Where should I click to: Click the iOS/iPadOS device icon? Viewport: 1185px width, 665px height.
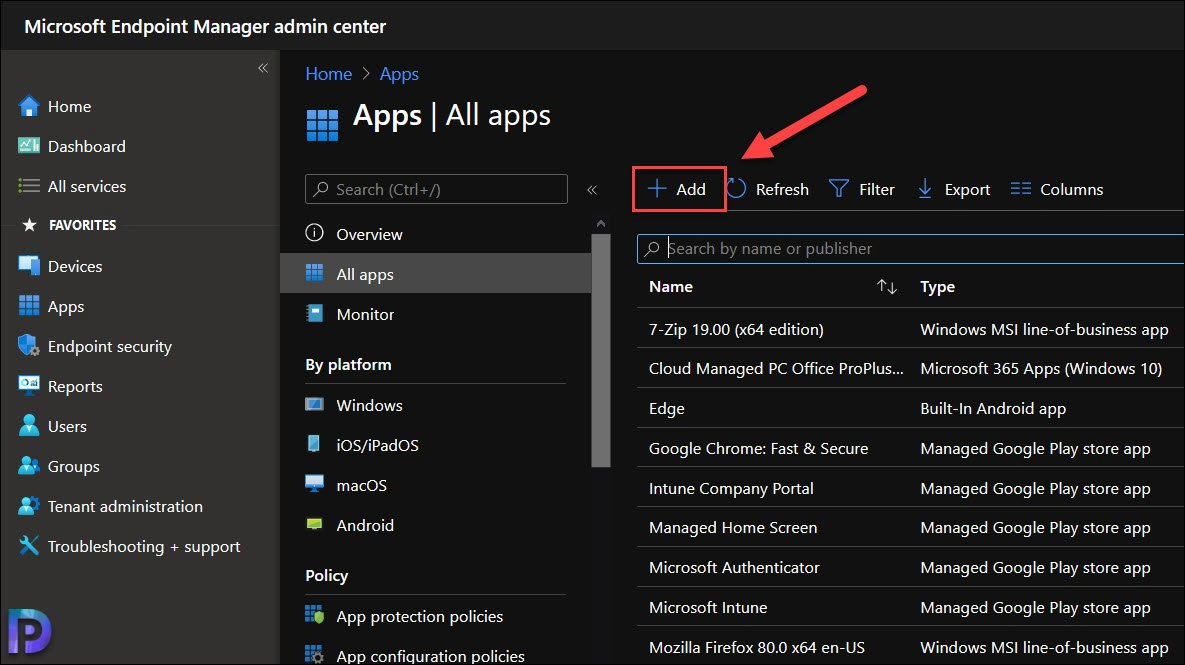coord(314,444)
